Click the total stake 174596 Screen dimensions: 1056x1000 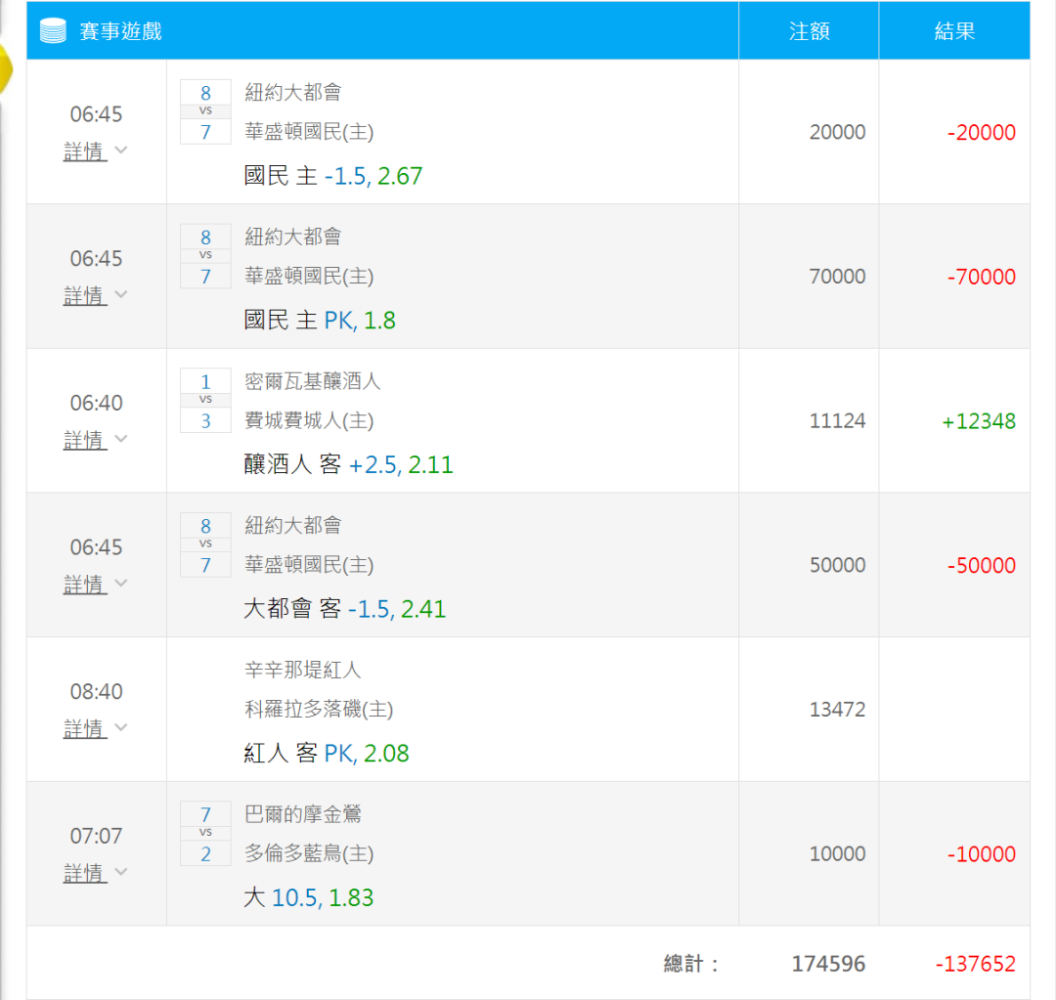pyautogui.click(x=828, y=964)
